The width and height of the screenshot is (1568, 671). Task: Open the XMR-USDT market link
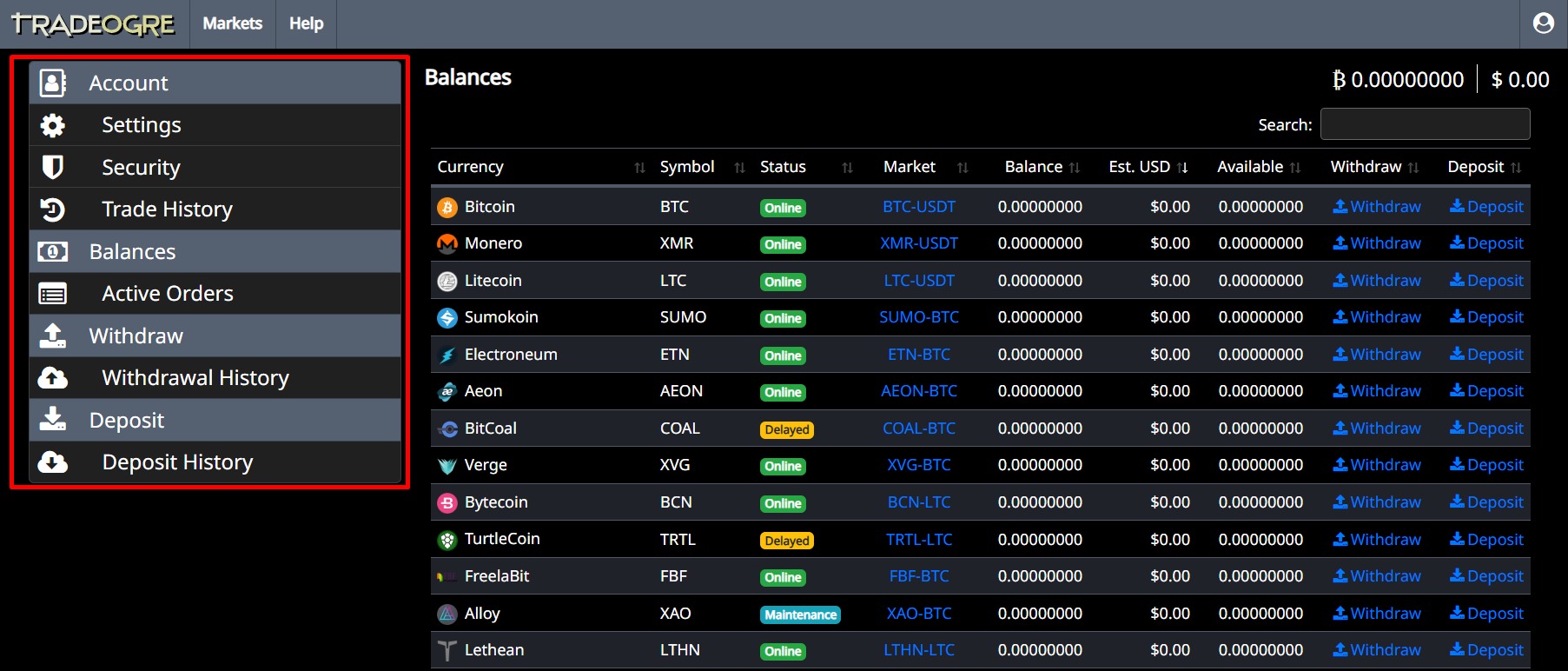pos(919,243)
